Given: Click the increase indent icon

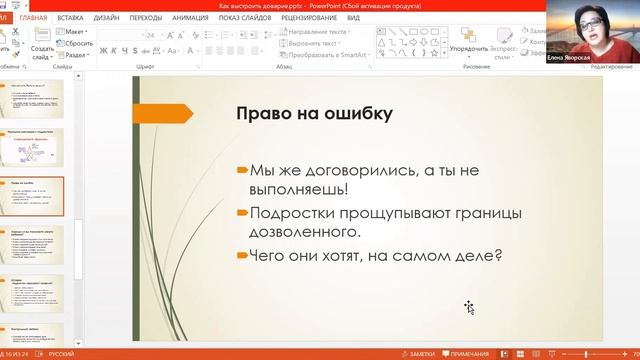Looking at the screenshot, I should [253, 35].
